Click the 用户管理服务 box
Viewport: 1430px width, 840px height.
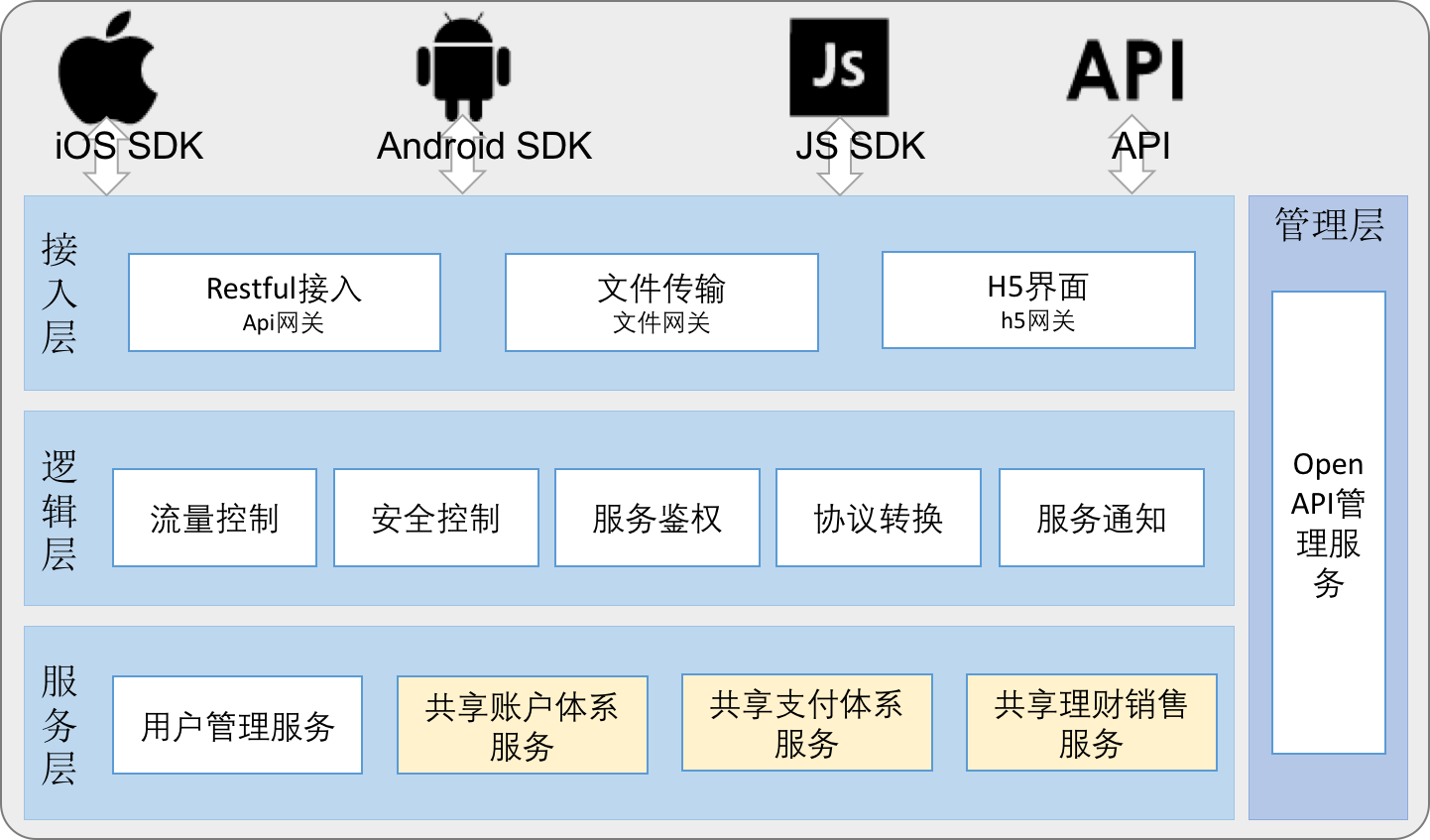(238, 725)
